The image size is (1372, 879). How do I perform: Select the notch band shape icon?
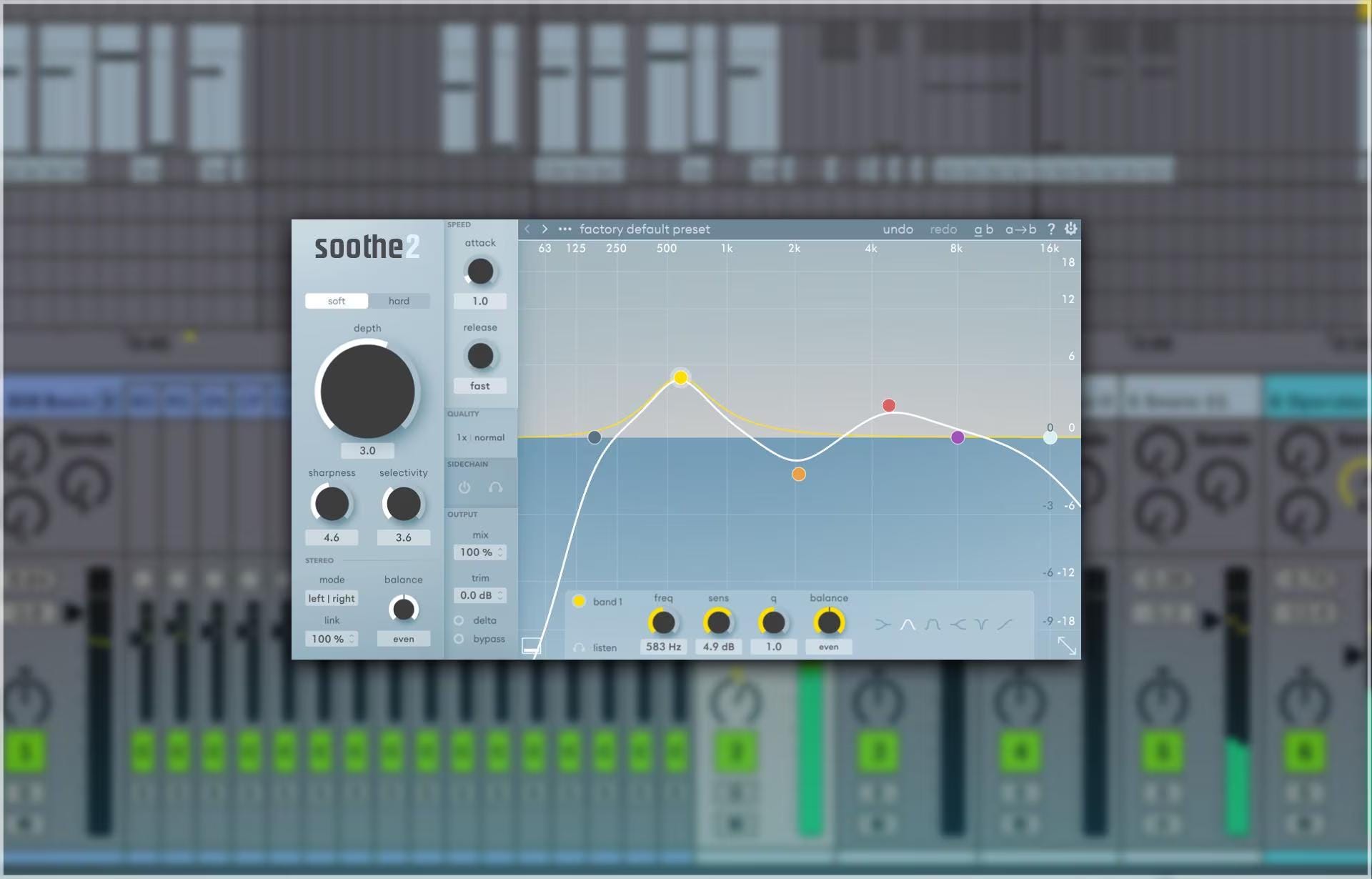[x=981, y=625]
